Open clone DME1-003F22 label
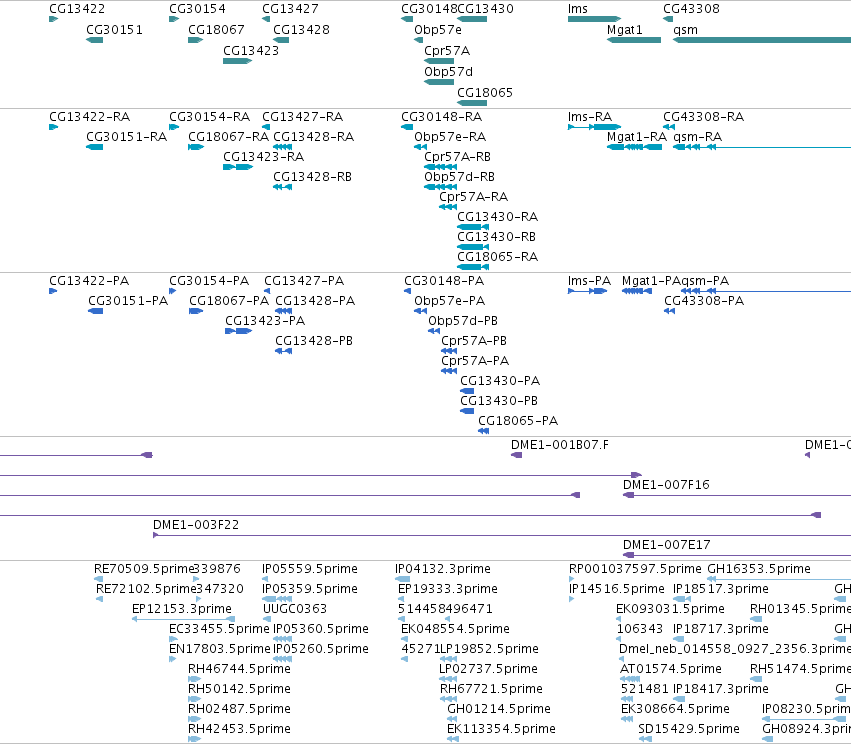 pyautogui.click(x=196, y=525)
